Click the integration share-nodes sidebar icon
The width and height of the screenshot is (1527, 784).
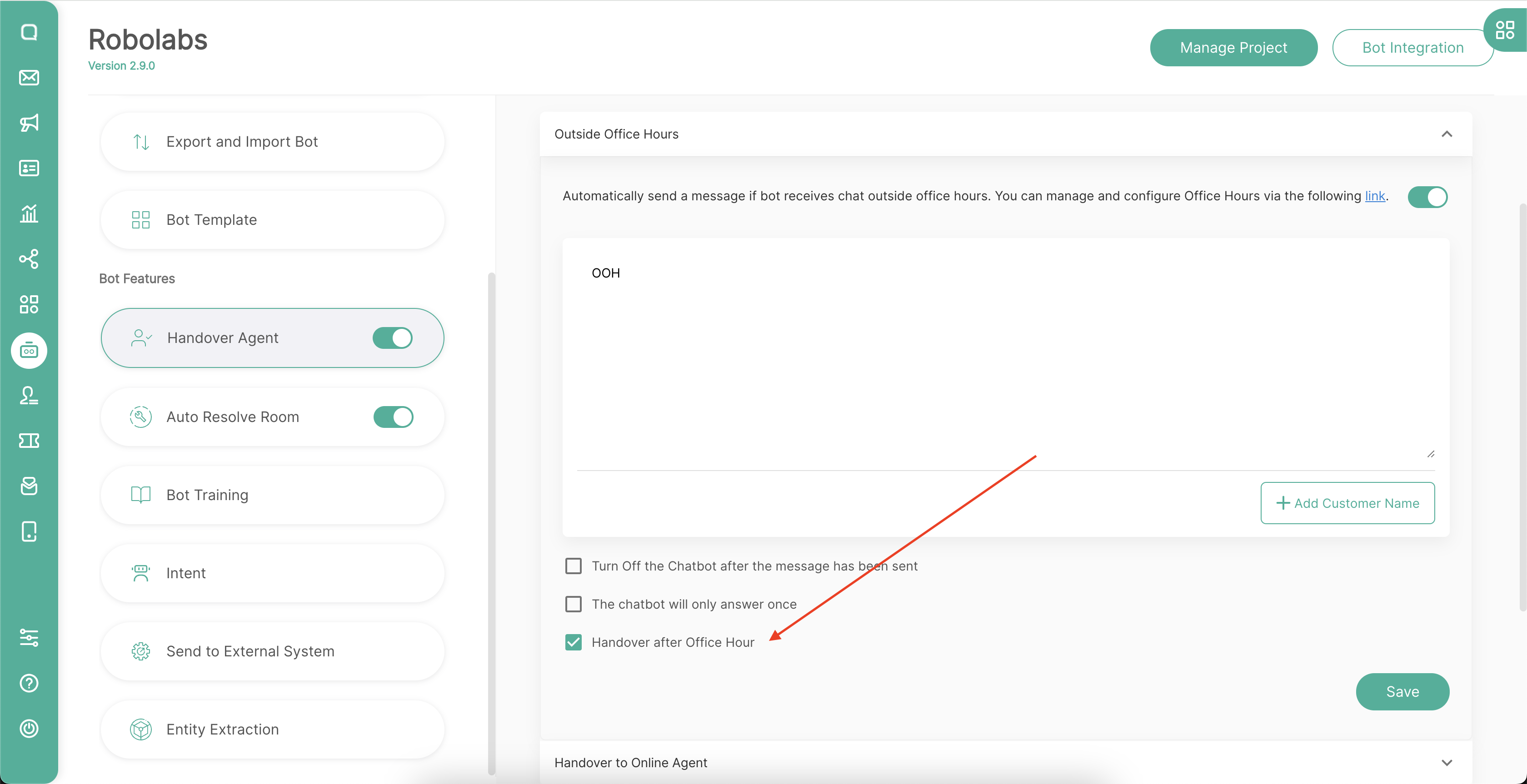tap(29, 259)
